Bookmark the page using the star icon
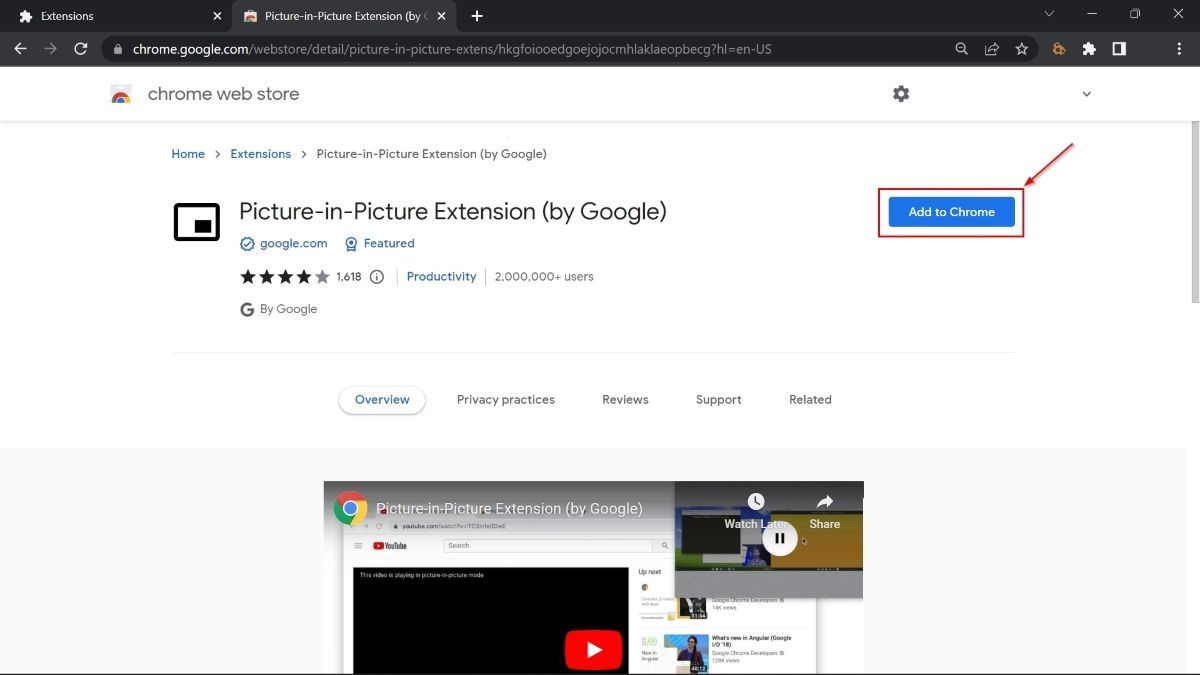This screenshot has width=1200, height=675. (1022, 48)
